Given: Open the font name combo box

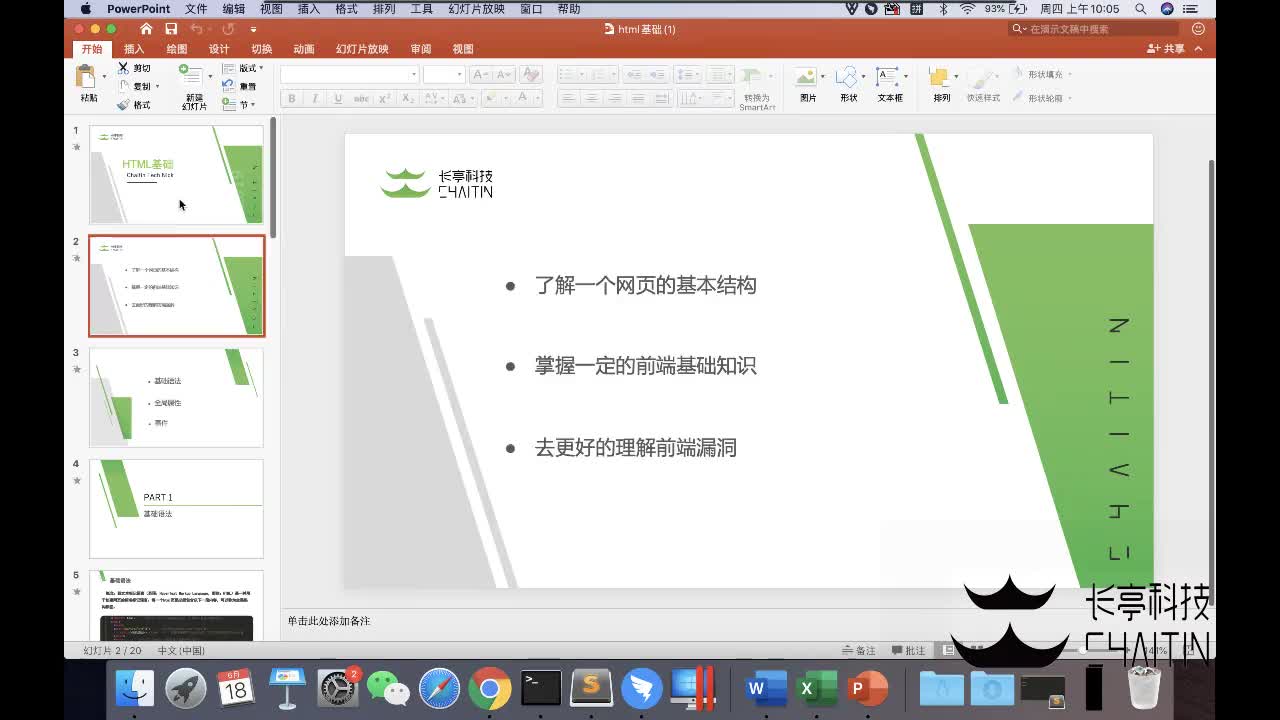Looking at the screenshot, I should point(349,75).
